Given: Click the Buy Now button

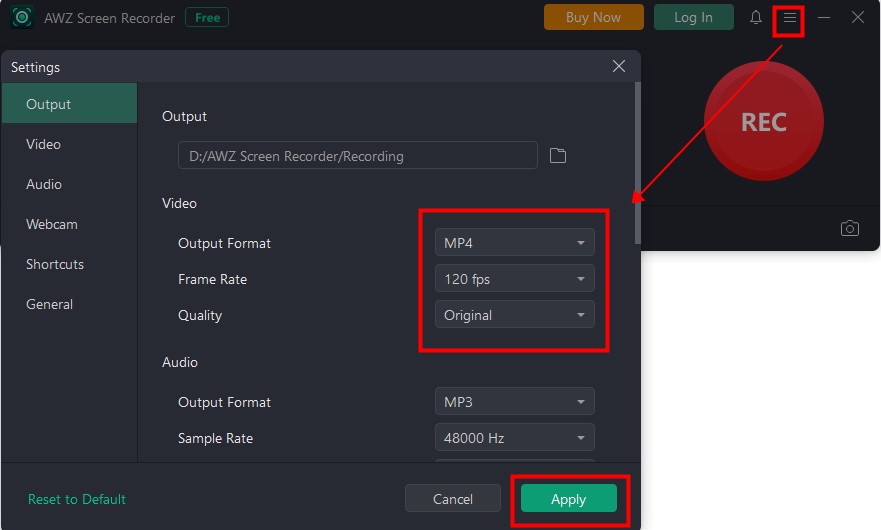Looking at the screenshot, I should tap(593, 17).
